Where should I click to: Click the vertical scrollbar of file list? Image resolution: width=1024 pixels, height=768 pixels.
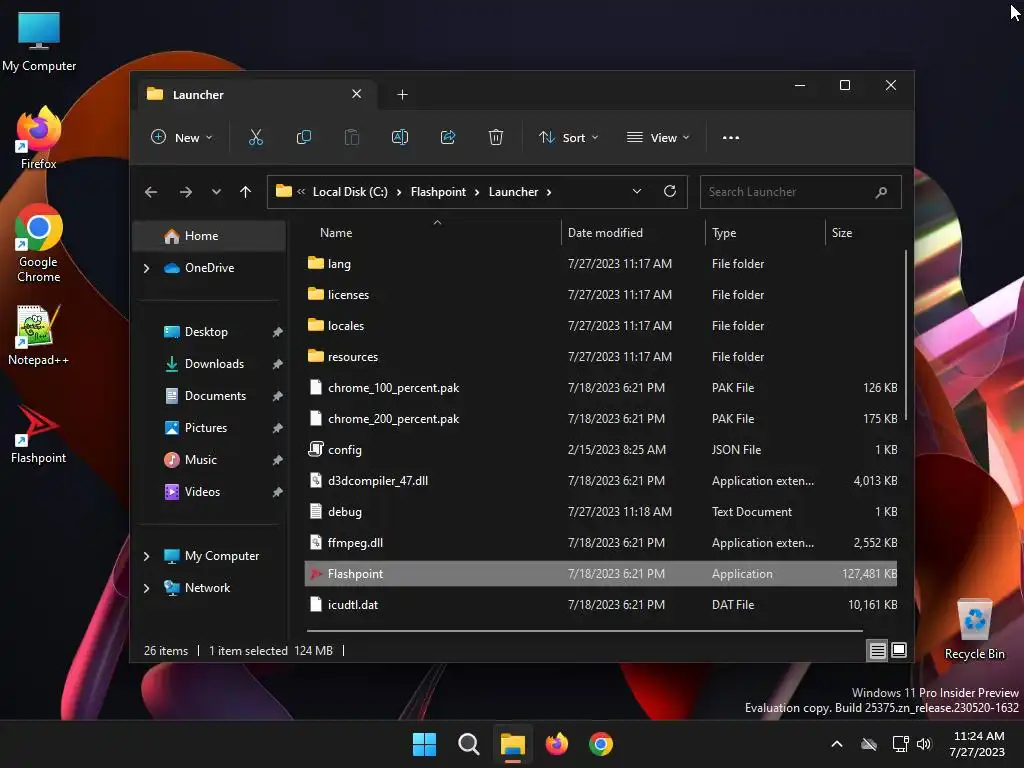[x=905, y=336]
